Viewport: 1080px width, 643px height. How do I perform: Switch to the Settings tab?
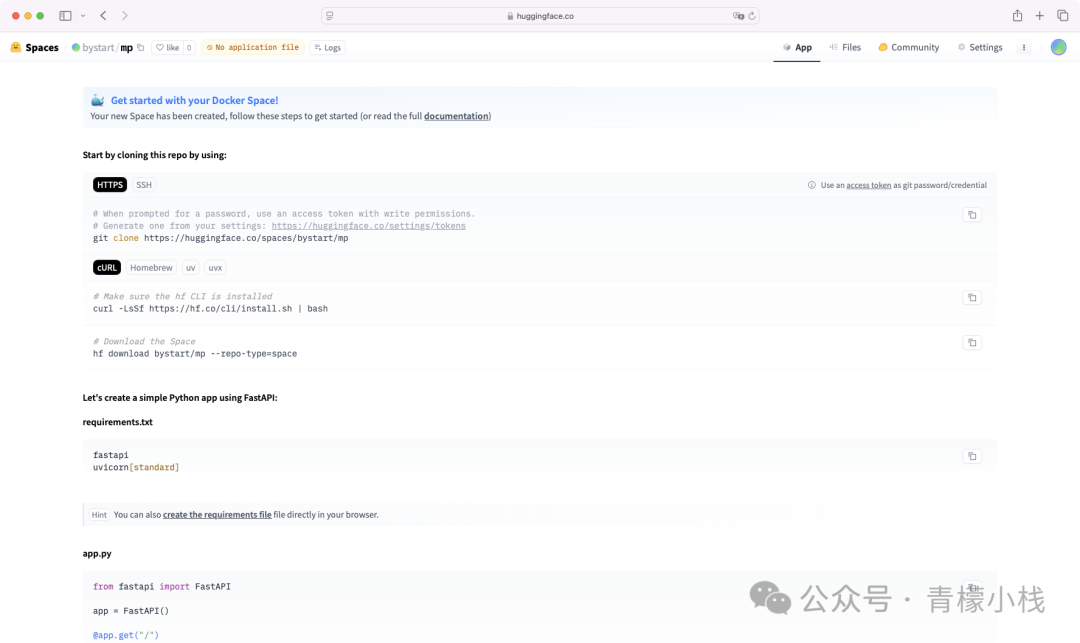(x=979, y=48)
